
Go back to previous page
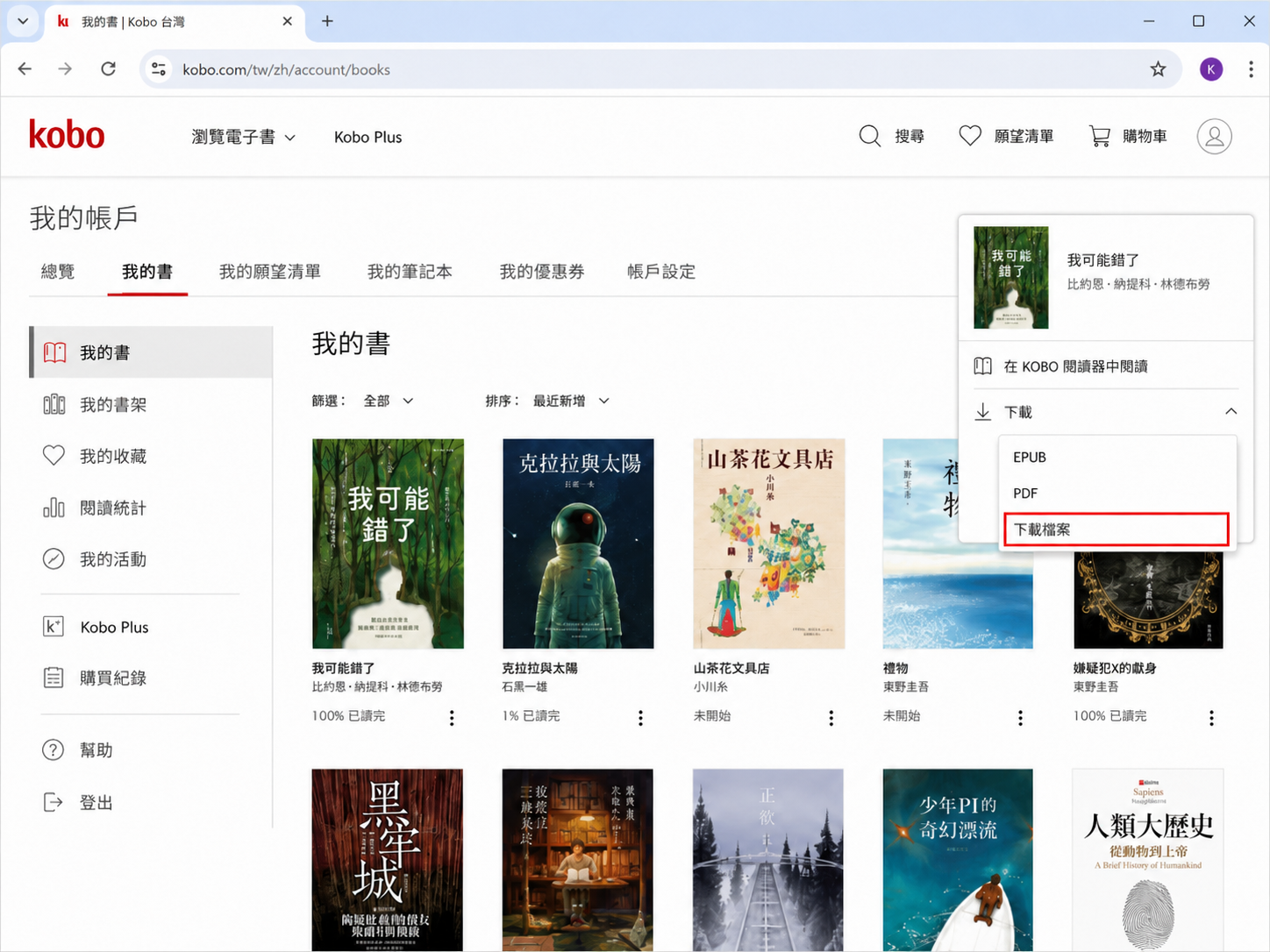(25, 69)
